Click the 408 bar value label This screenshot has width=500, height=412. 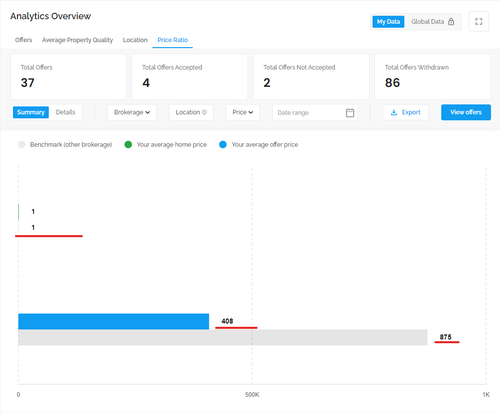tap(227, 321)
